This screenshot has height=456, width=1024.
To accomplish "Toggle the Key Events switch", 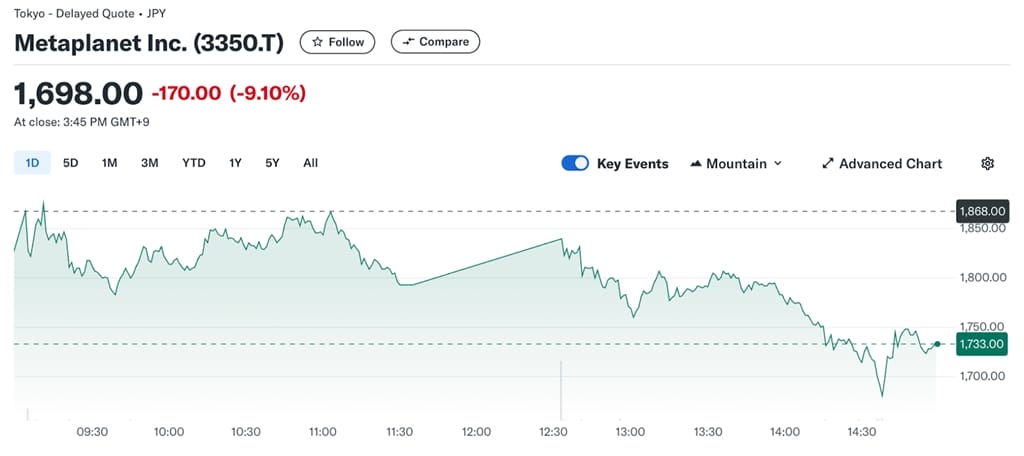I will pos(575,163).
